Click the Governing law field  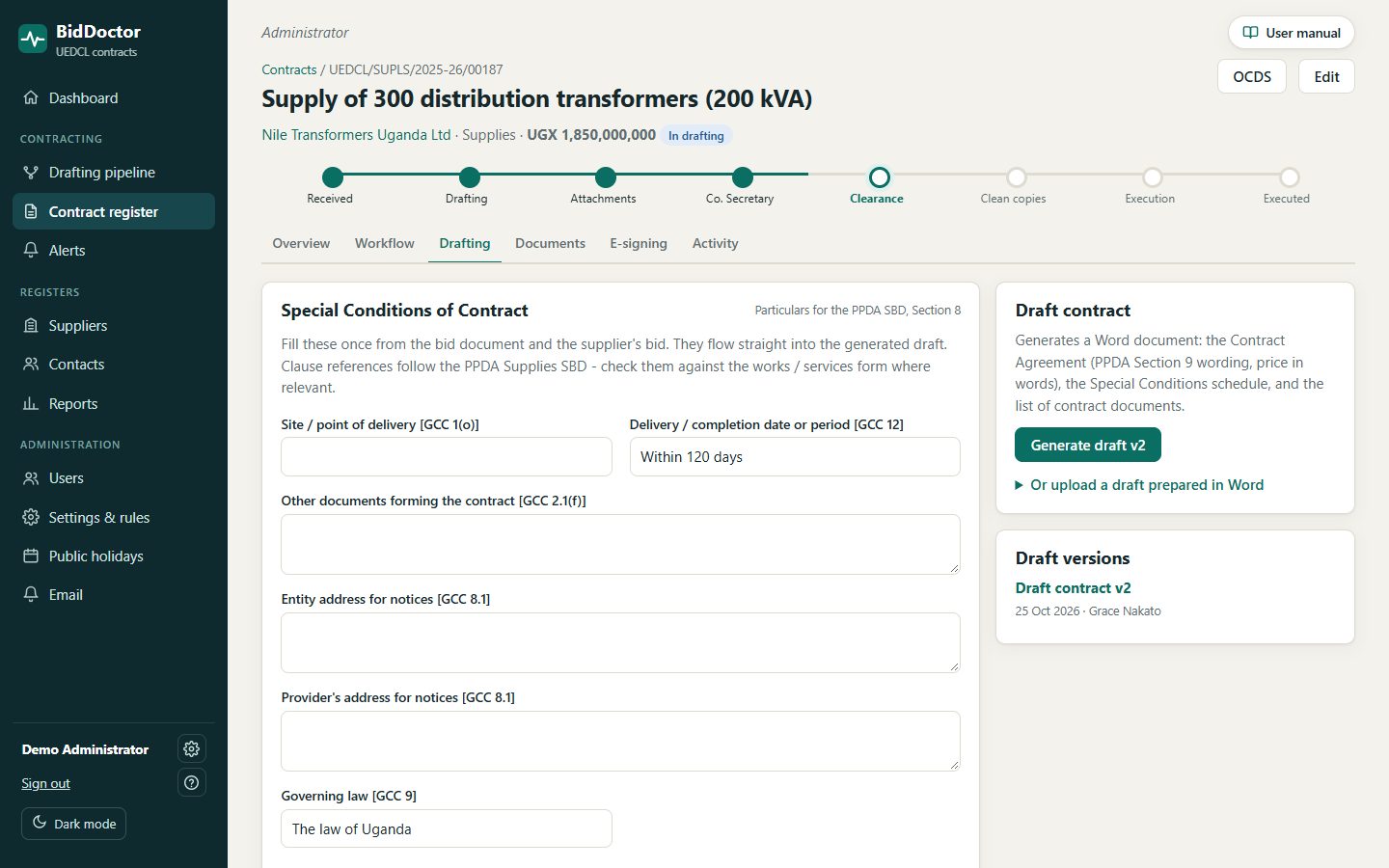447,829
